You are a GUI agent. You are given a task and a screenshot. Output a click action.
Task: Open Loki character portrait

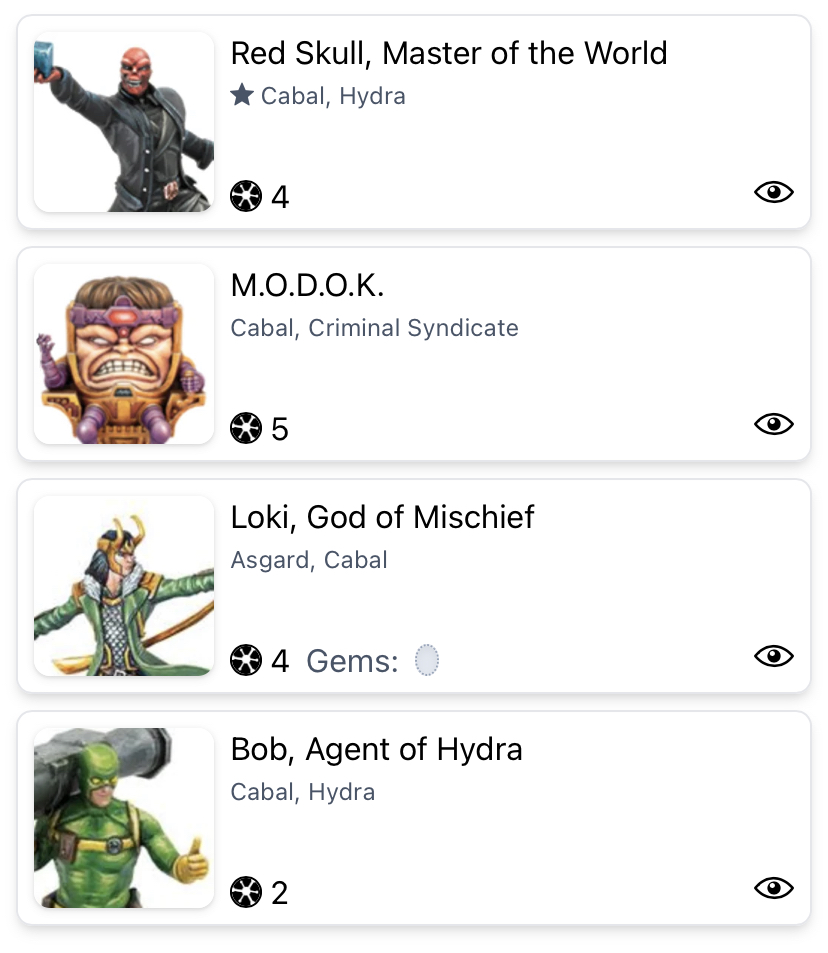pyautogui.click(x=124, y=586)
